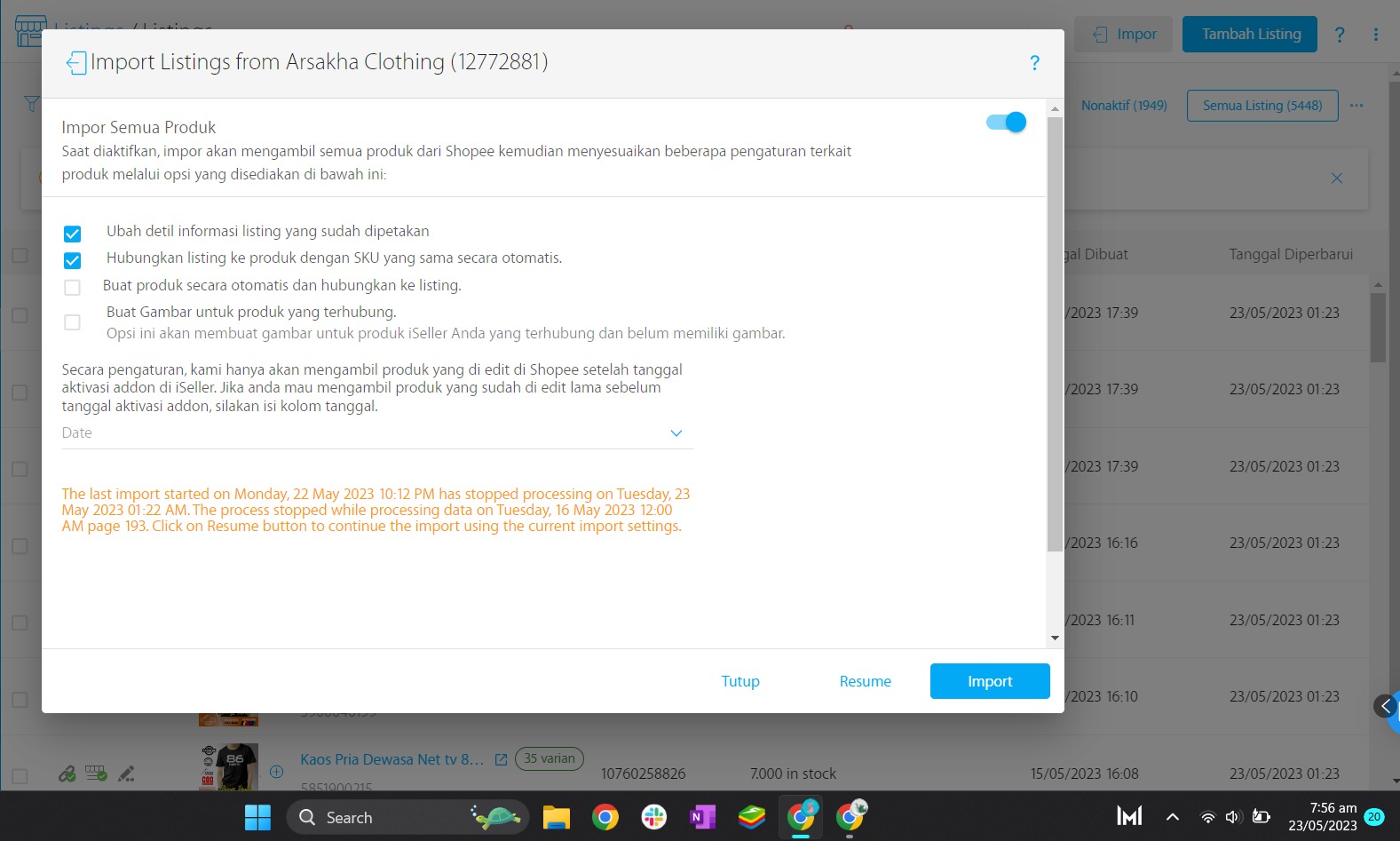Click the import icon beside dialog title
This screenshot has width=1400, height=841.
click(x=76, y=62)
